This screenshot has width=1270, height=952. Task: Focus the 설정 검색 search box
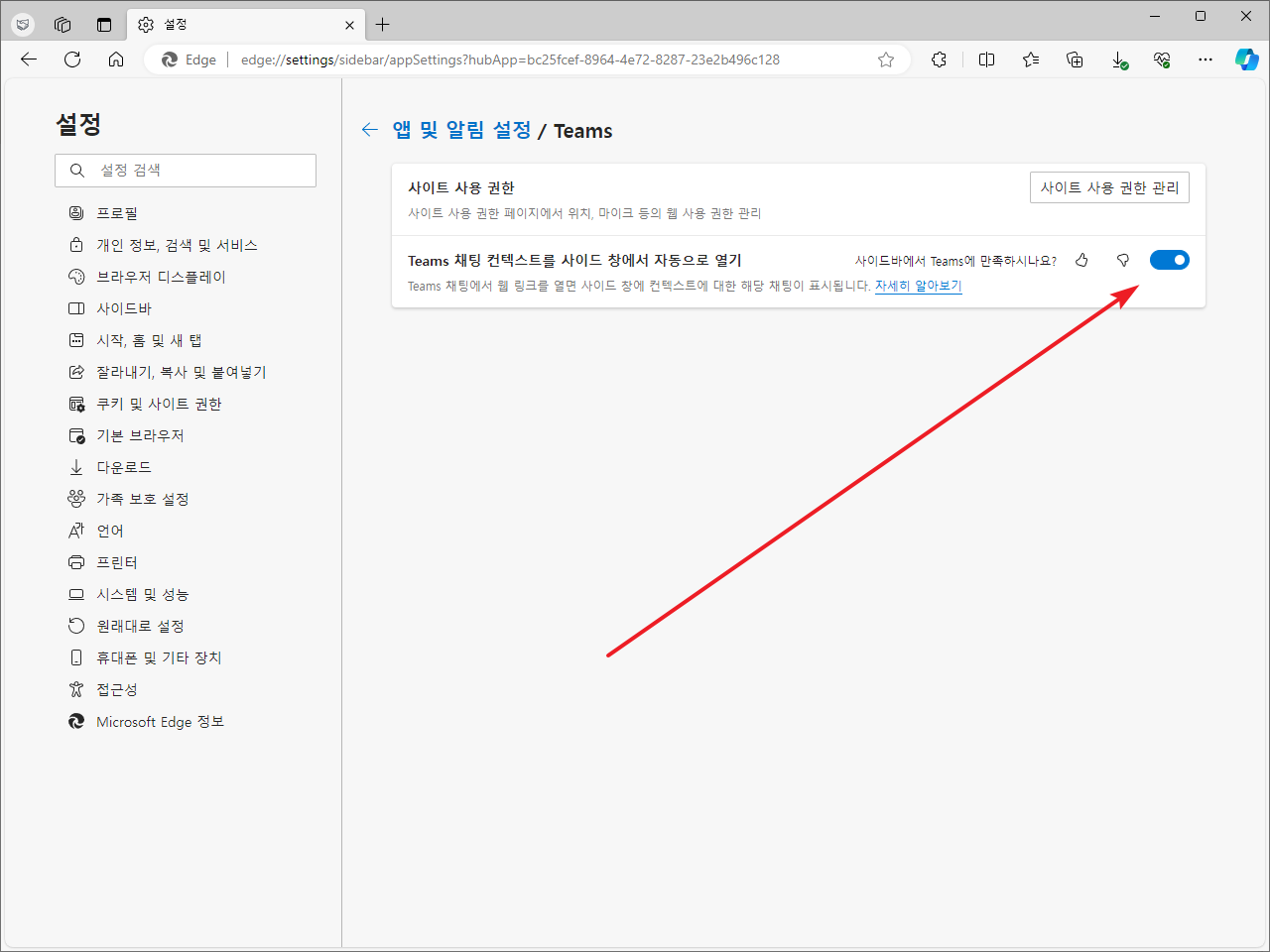click(186, 171)
